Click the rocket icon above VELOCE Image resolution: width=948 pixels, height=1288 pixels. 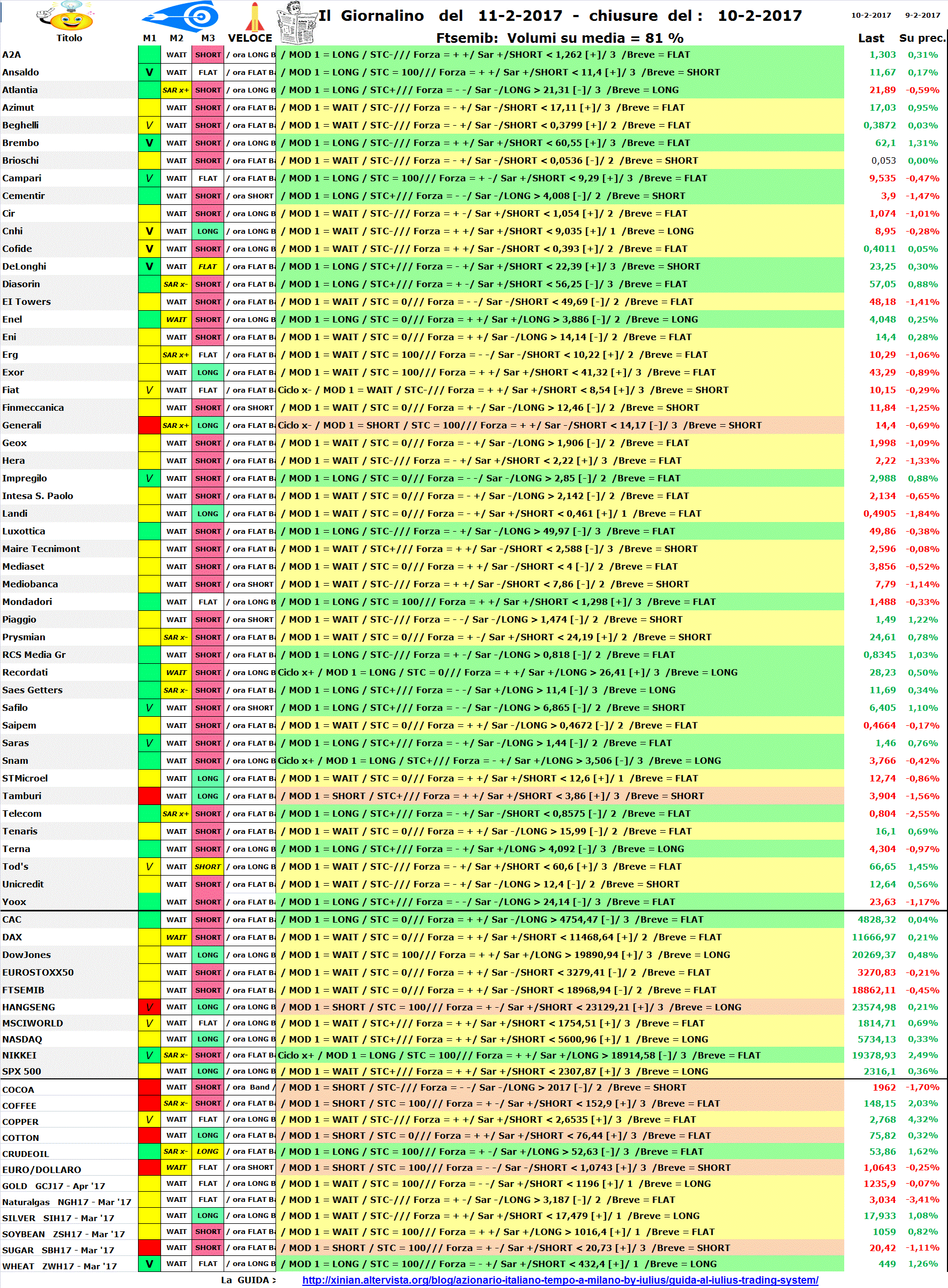click(x=254, y=17)
